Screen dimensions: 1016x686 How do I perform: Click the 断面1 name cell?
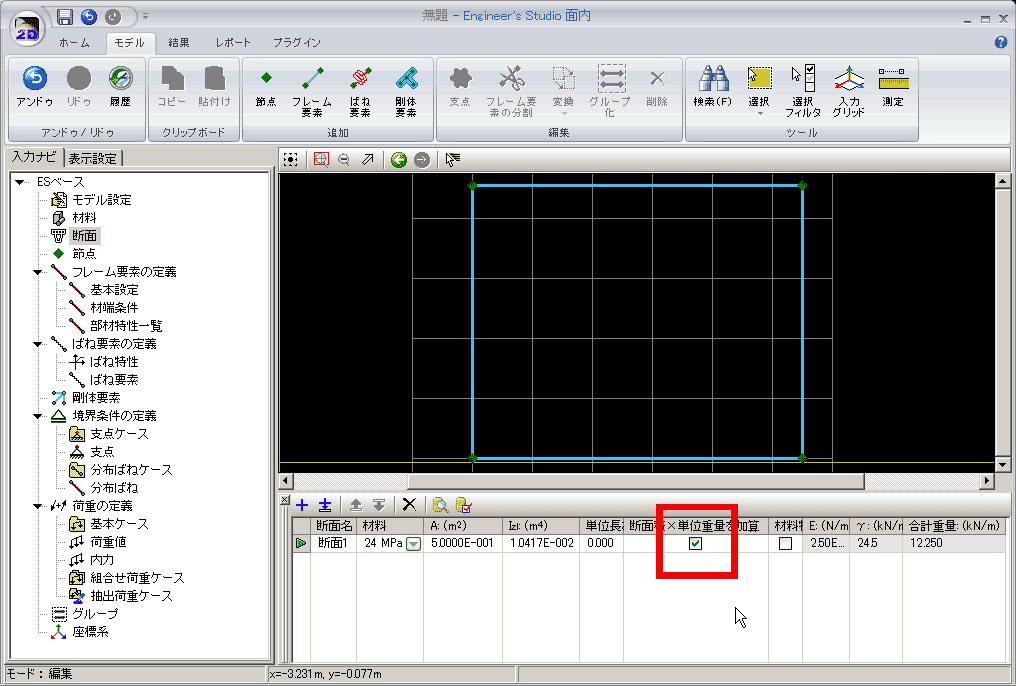[x=333, y=543]
